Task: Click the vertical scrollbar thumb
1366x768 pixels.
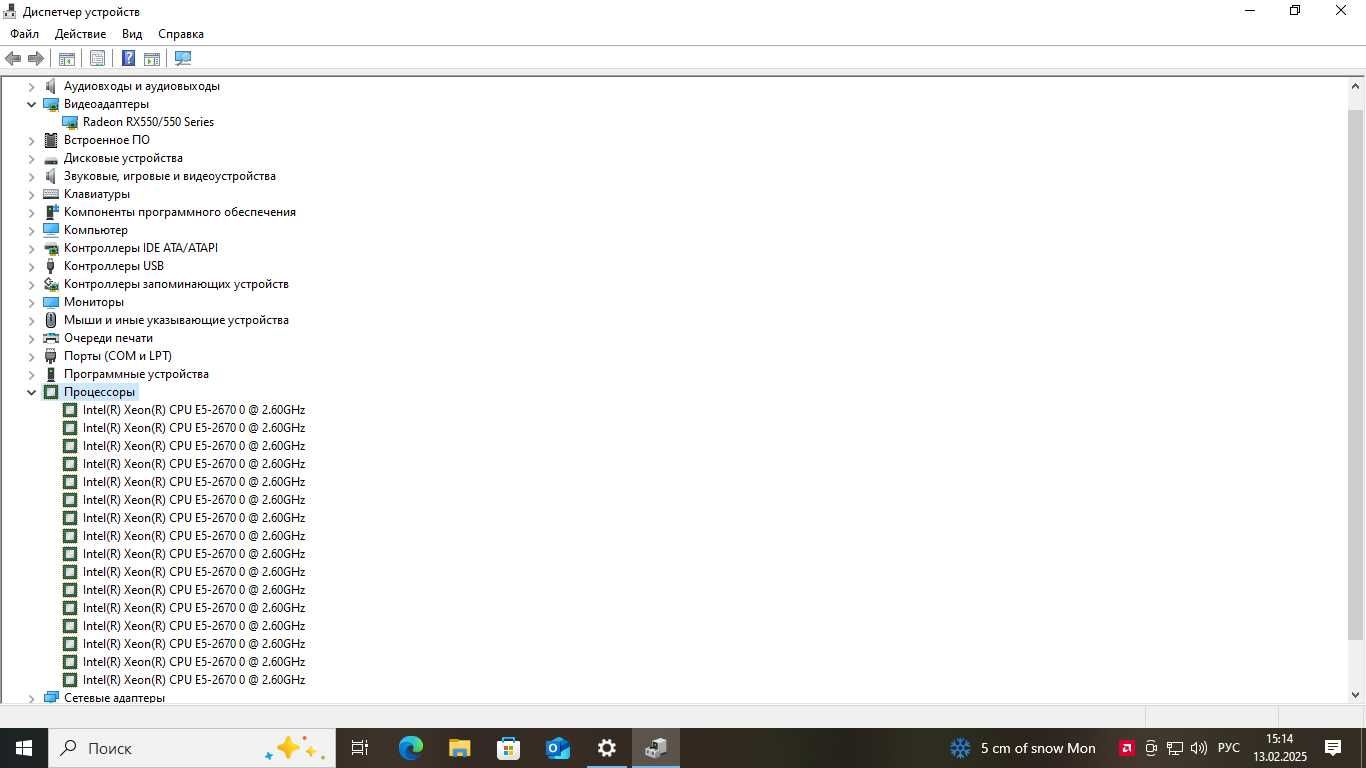Action: (1356, 375)
